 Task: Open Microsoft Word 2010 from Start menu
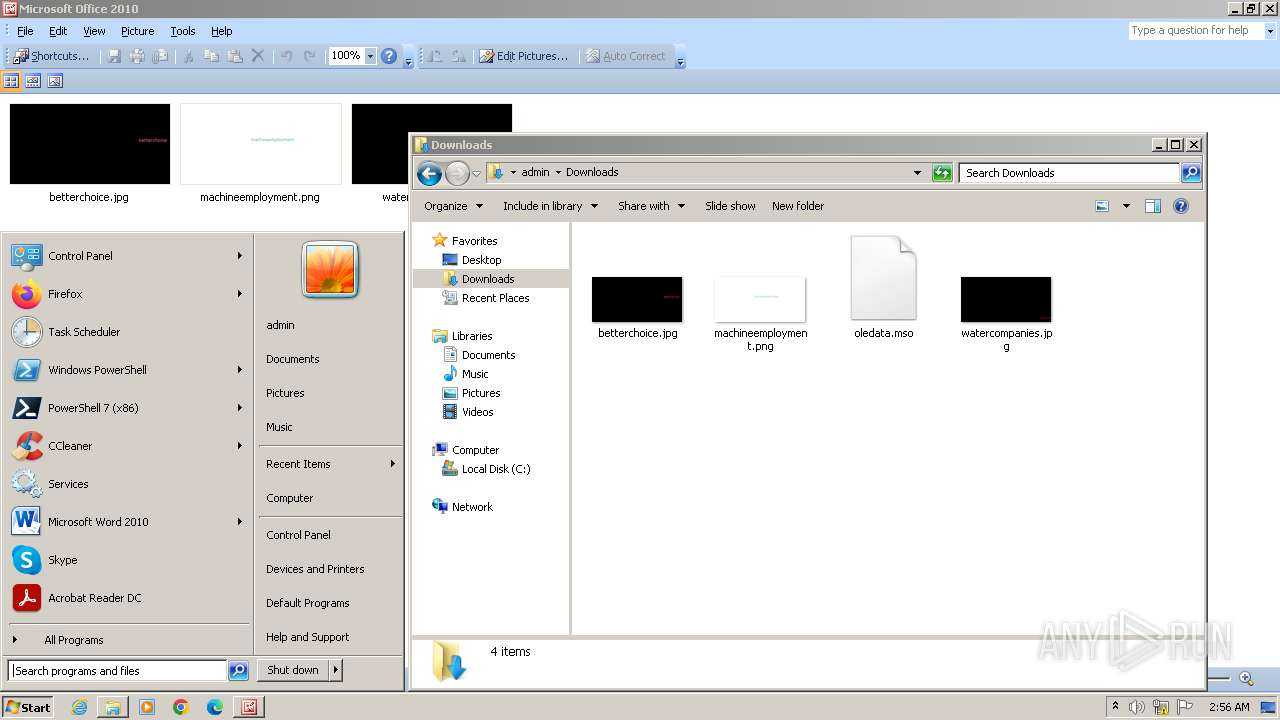coord(128,522)
